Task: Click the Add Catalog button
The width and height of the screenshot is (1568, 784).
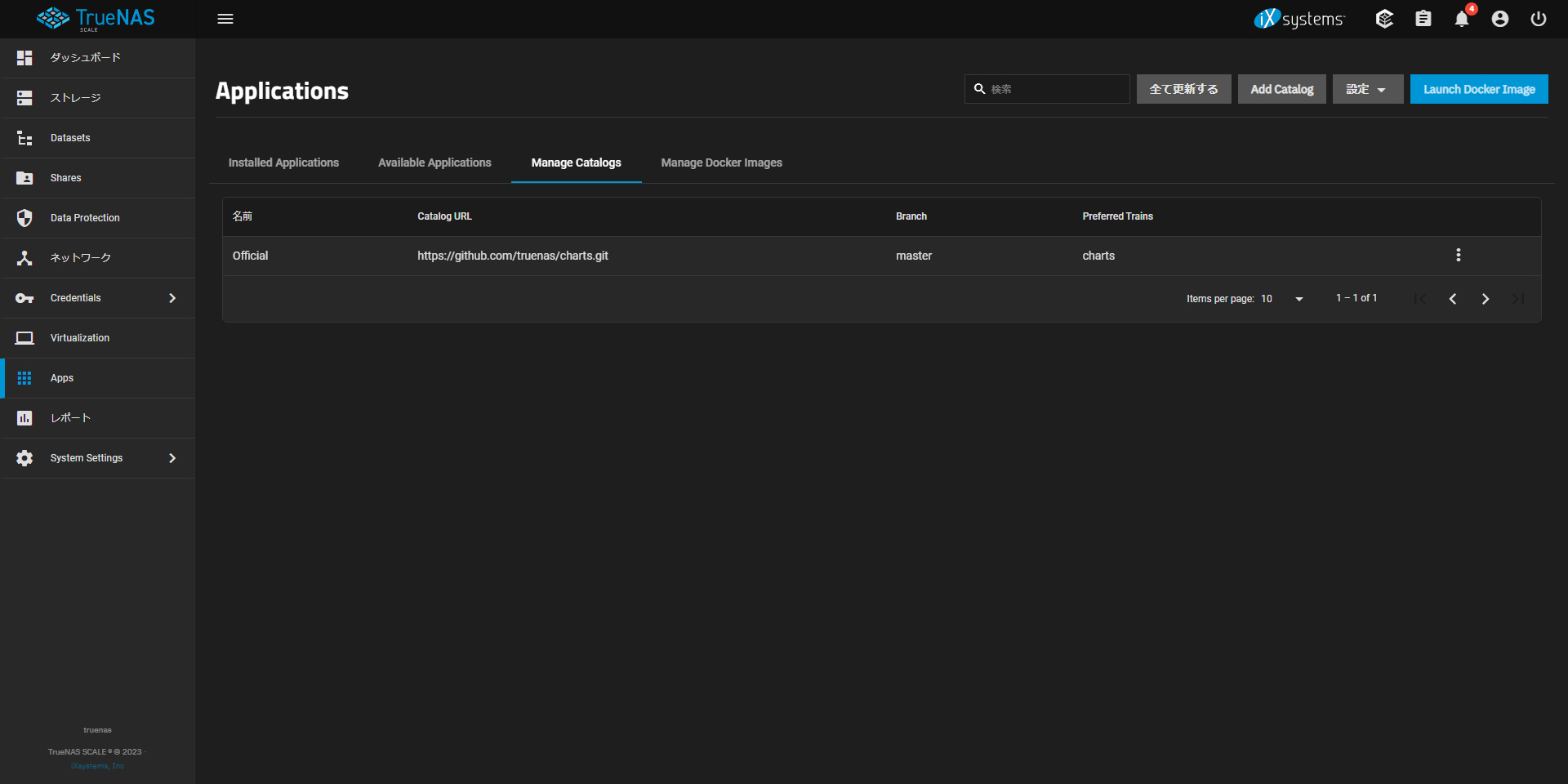Action: 1281,89
